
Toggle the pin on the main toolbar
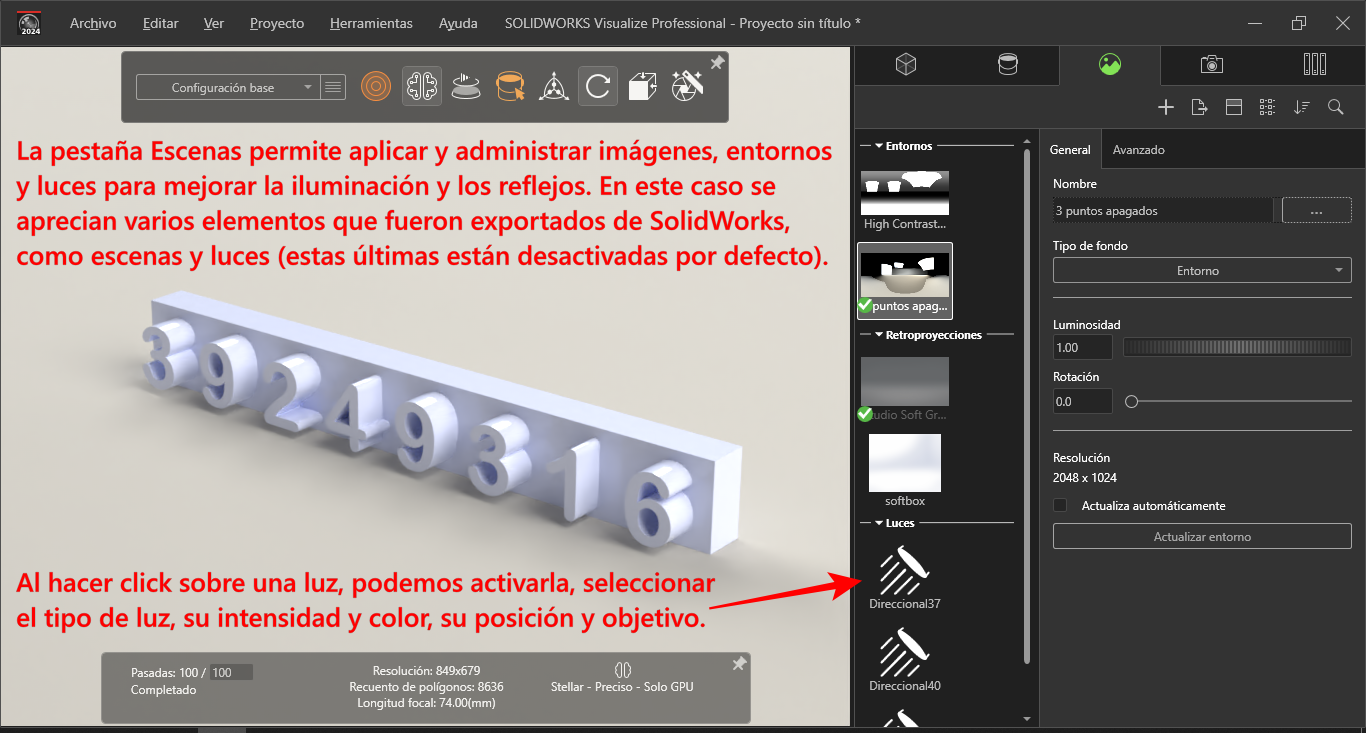[x=717, y=63]
